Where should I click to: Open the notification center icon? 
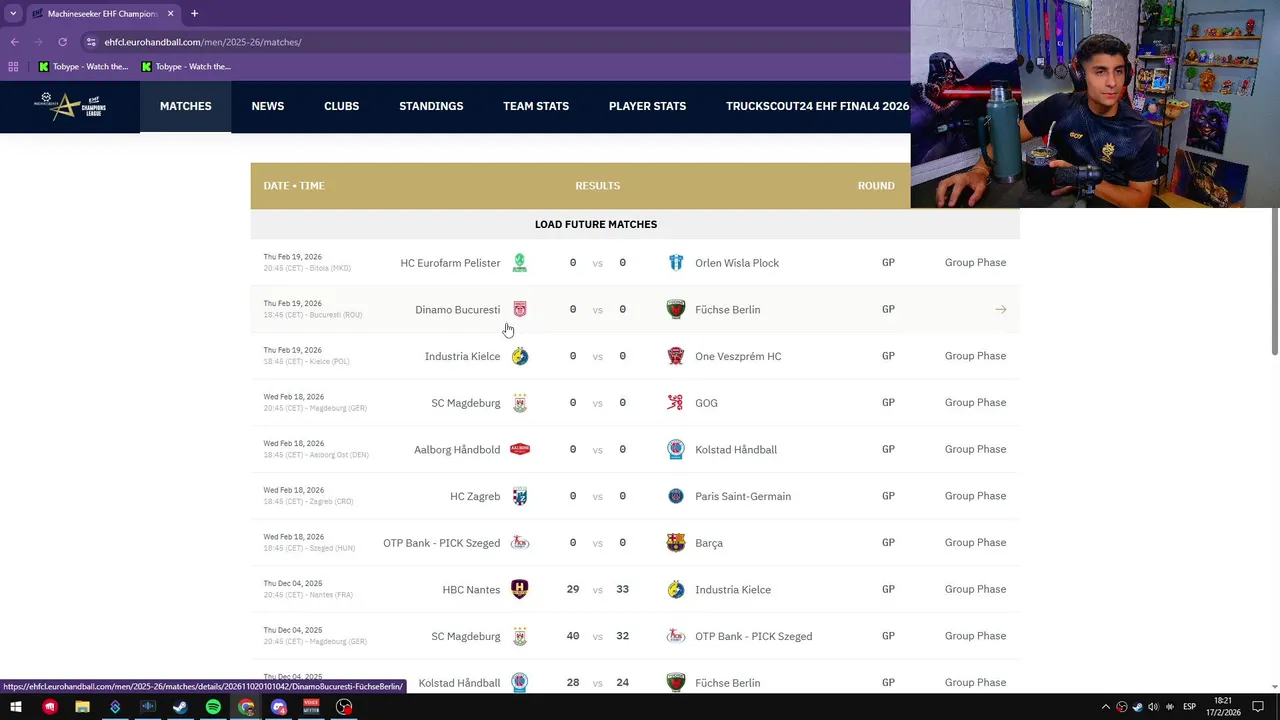pos(1258,707)
